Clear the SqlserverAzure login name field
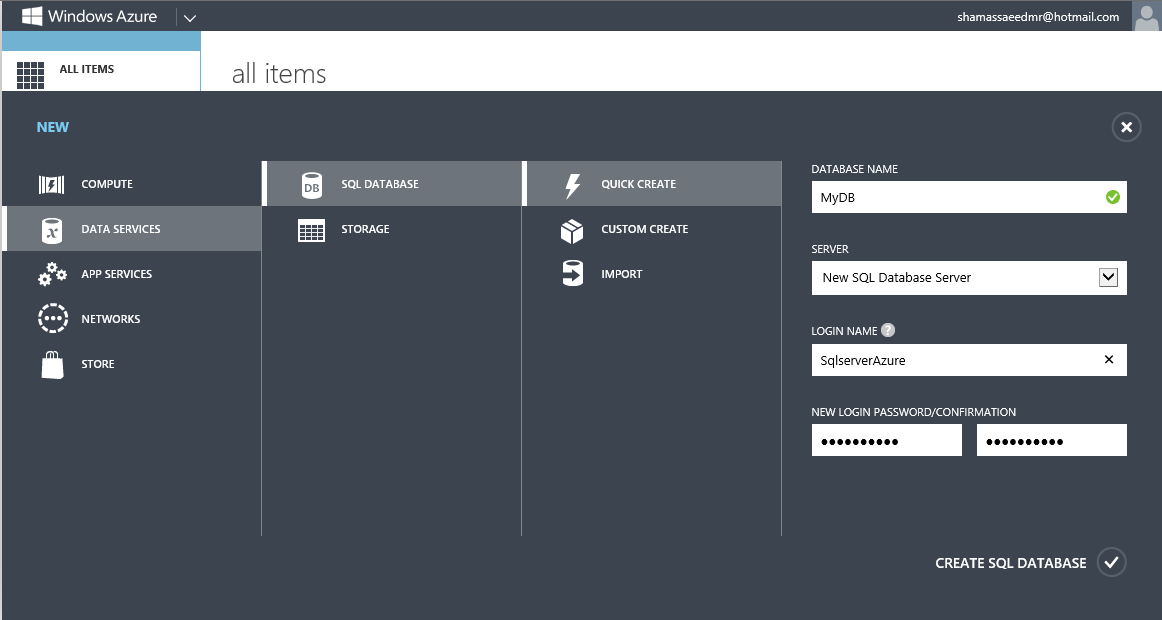Image resolution: width=1162 pixels, height=620 pixels. click(x=1108, y=359)
